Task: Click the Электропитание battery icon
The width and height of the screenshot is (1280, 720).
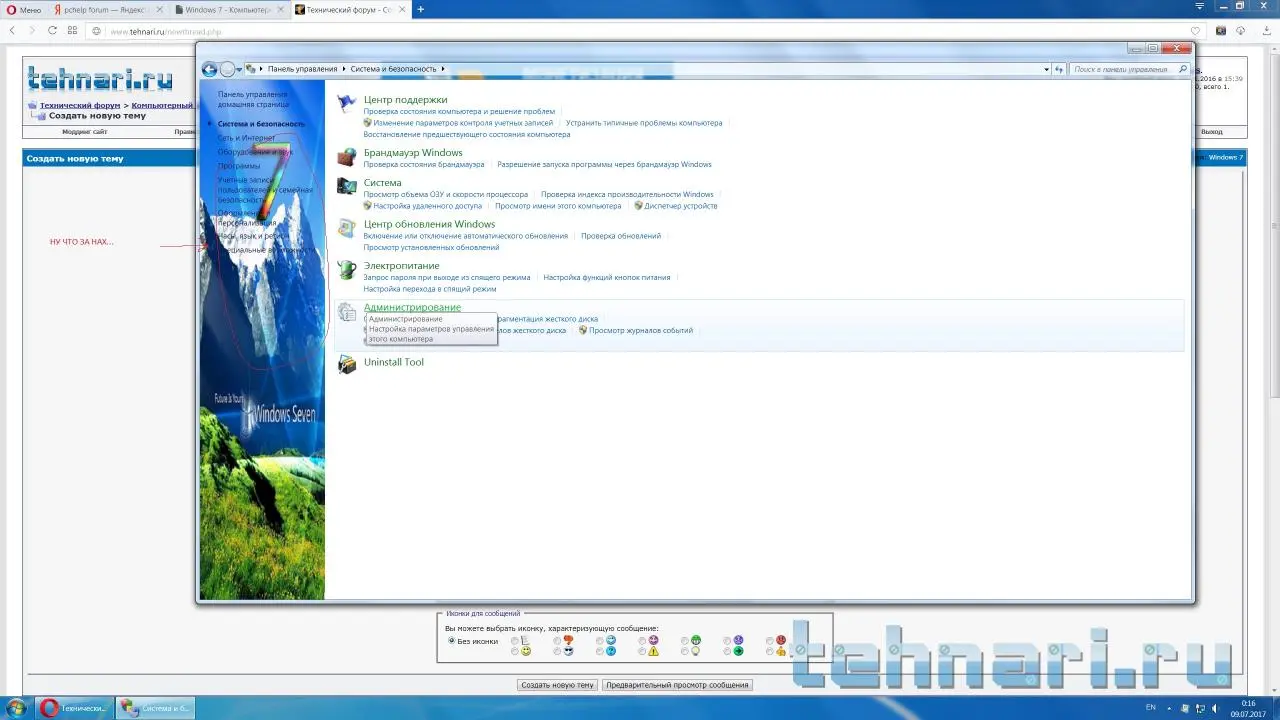Action: click(346, 270)
